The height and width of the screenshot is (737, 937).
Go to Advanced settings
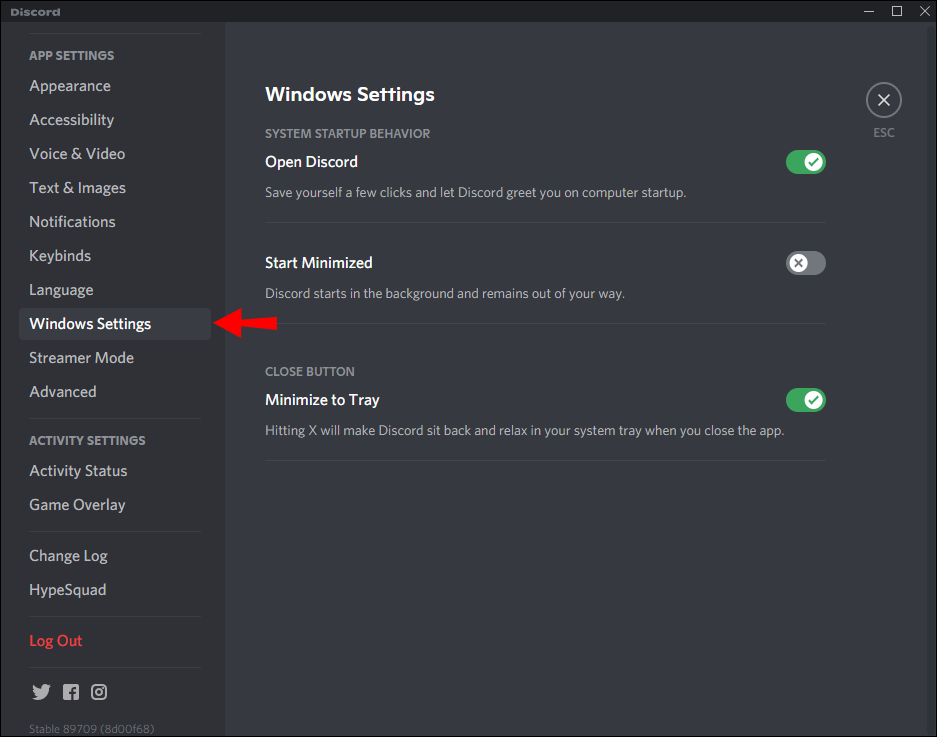click(63, 392)
